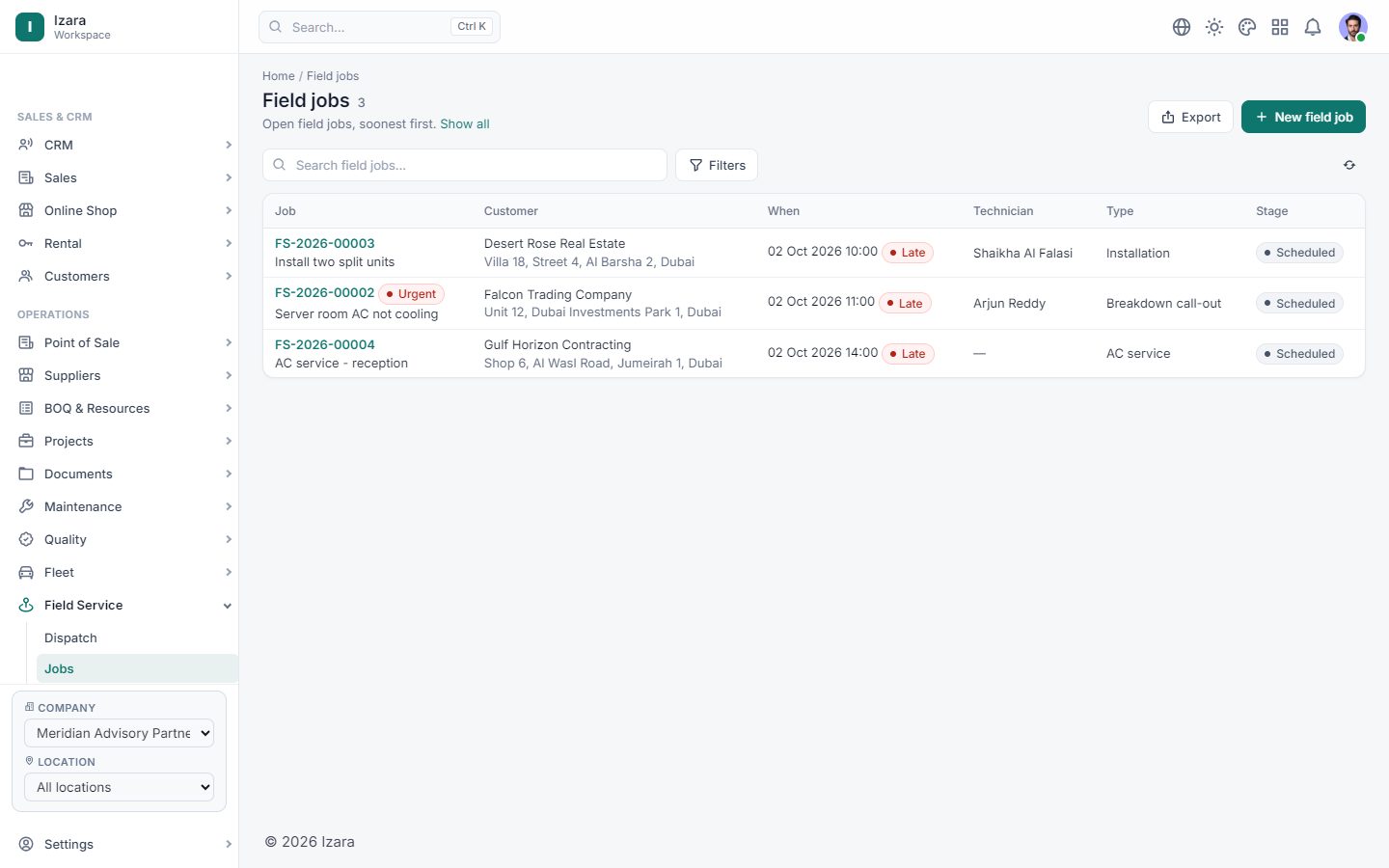Image resolution: width=1389 pixels, height=868 pixels.
Task: Click the Izara workspace logo
Action: (30, 27)
